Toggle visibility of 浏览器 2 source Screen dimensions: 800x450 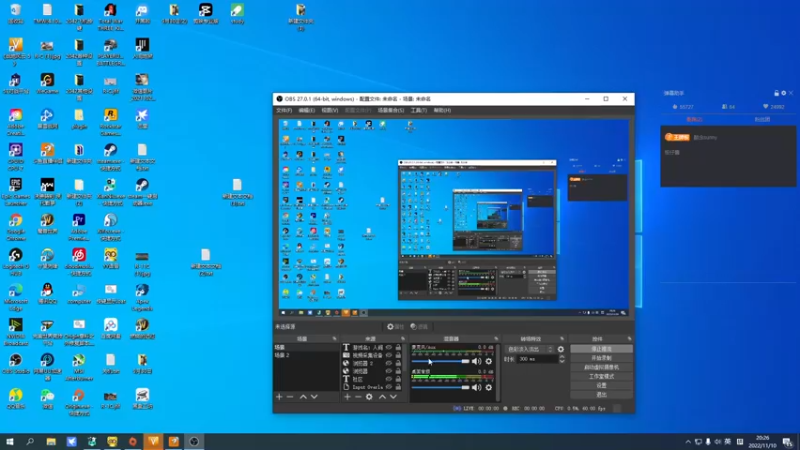(389, 363)
